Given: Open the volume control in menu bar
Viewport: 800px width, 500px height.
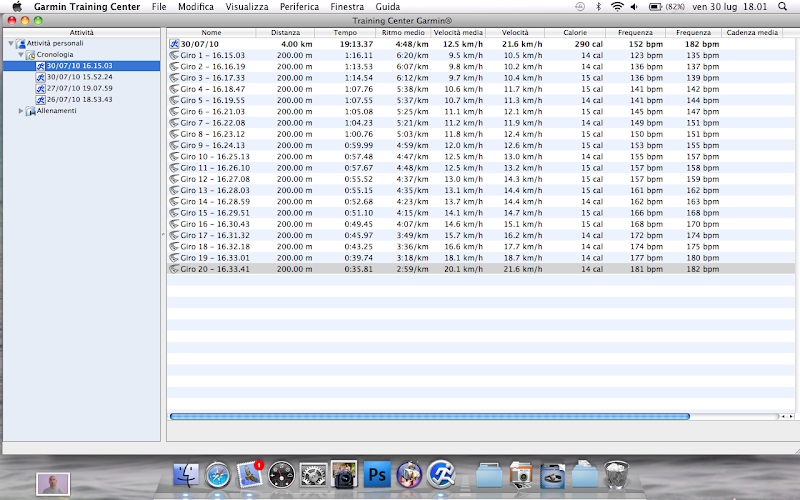Looking at the screenshot, I should tap(634, 7).
